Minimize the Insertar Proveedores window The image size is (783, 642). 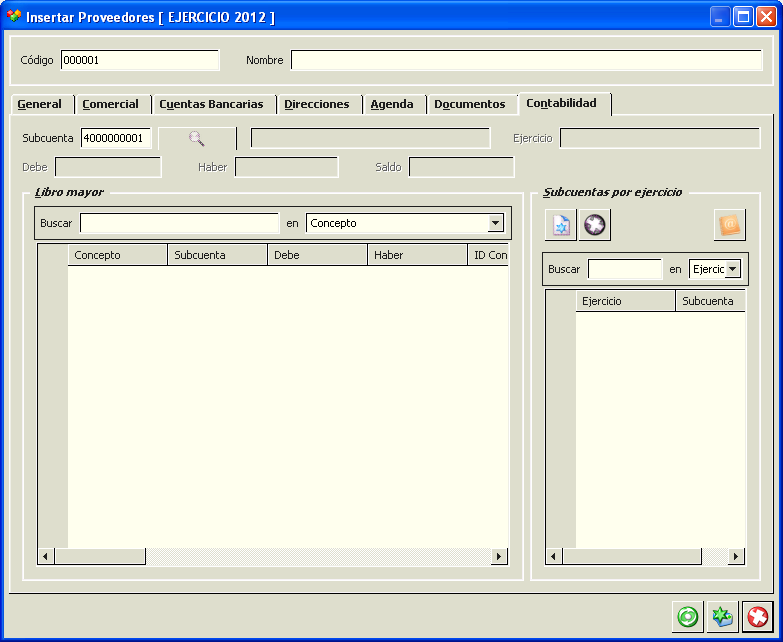pyautogui.click(x=720, y=17)
